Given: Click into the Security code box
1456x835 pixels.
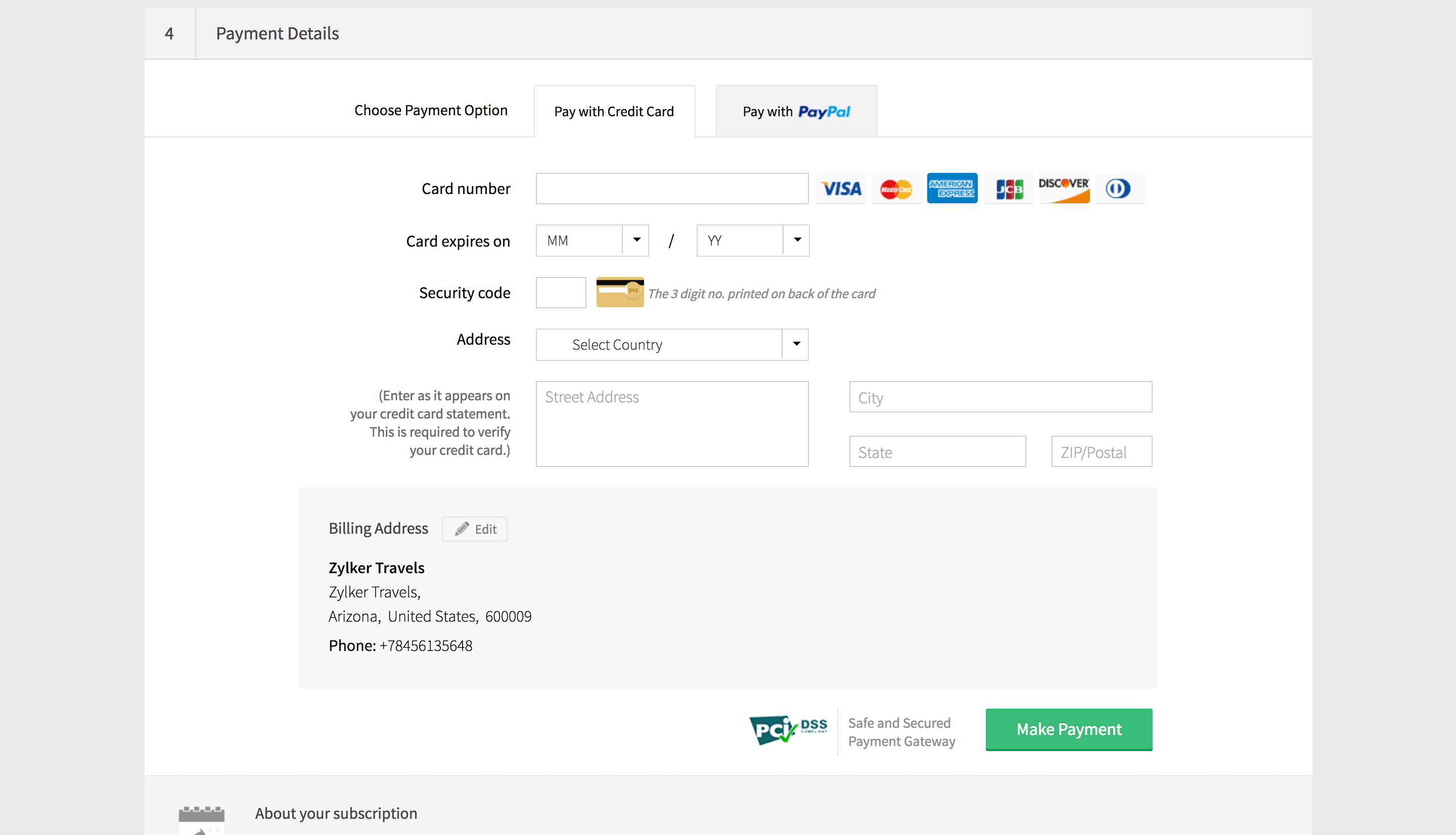Looking at the screenshot, I should tap(560, 293).
